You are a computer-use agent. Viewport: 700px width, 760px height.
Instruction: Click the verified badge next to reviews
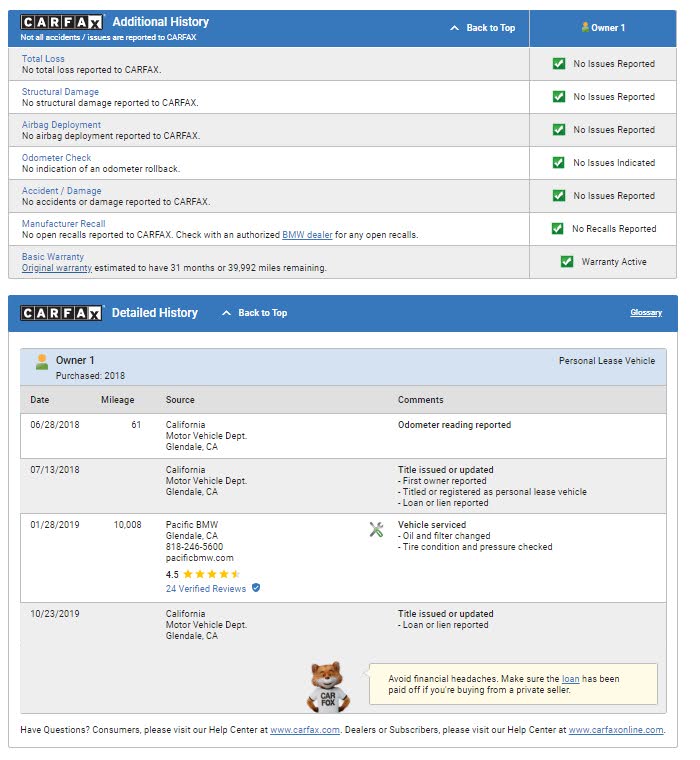[256, 588]
